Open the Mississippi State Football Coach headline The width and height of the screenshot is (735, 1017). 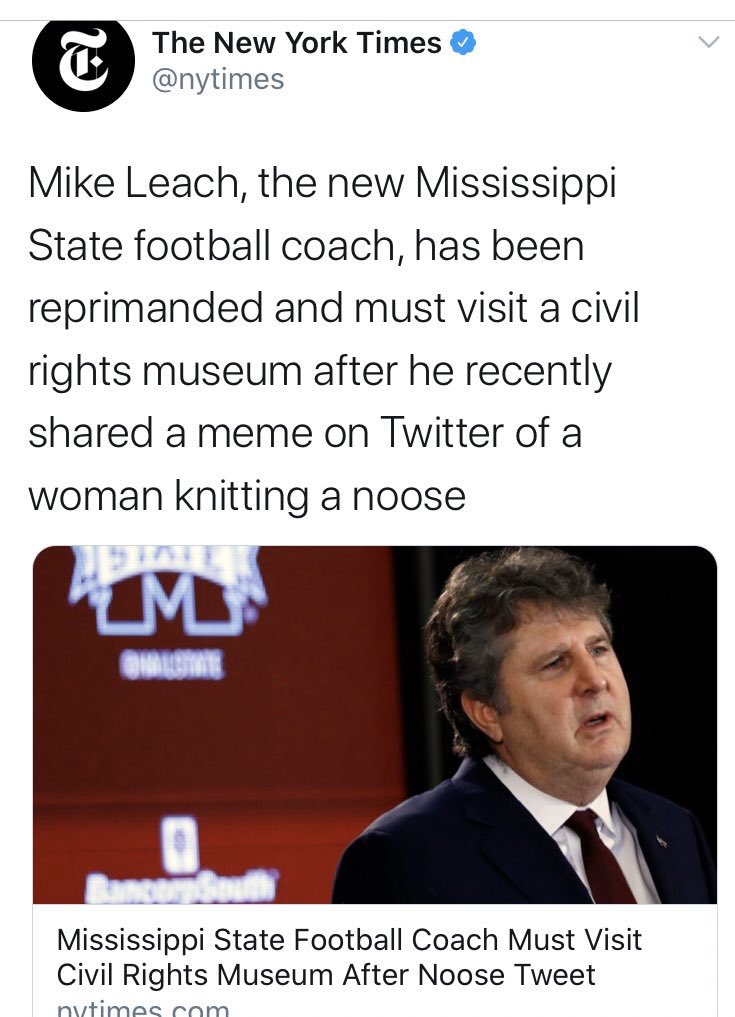click(x=349, y=957)
